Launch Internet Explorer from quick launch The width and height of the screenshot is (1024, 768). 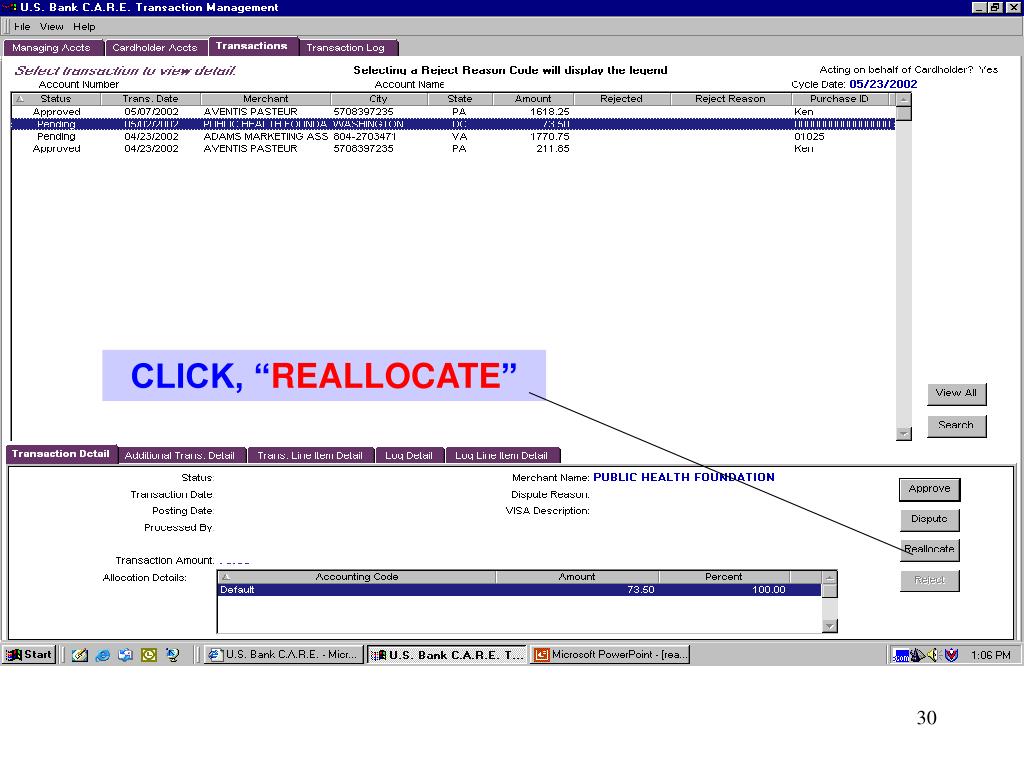tap(103, 654)
